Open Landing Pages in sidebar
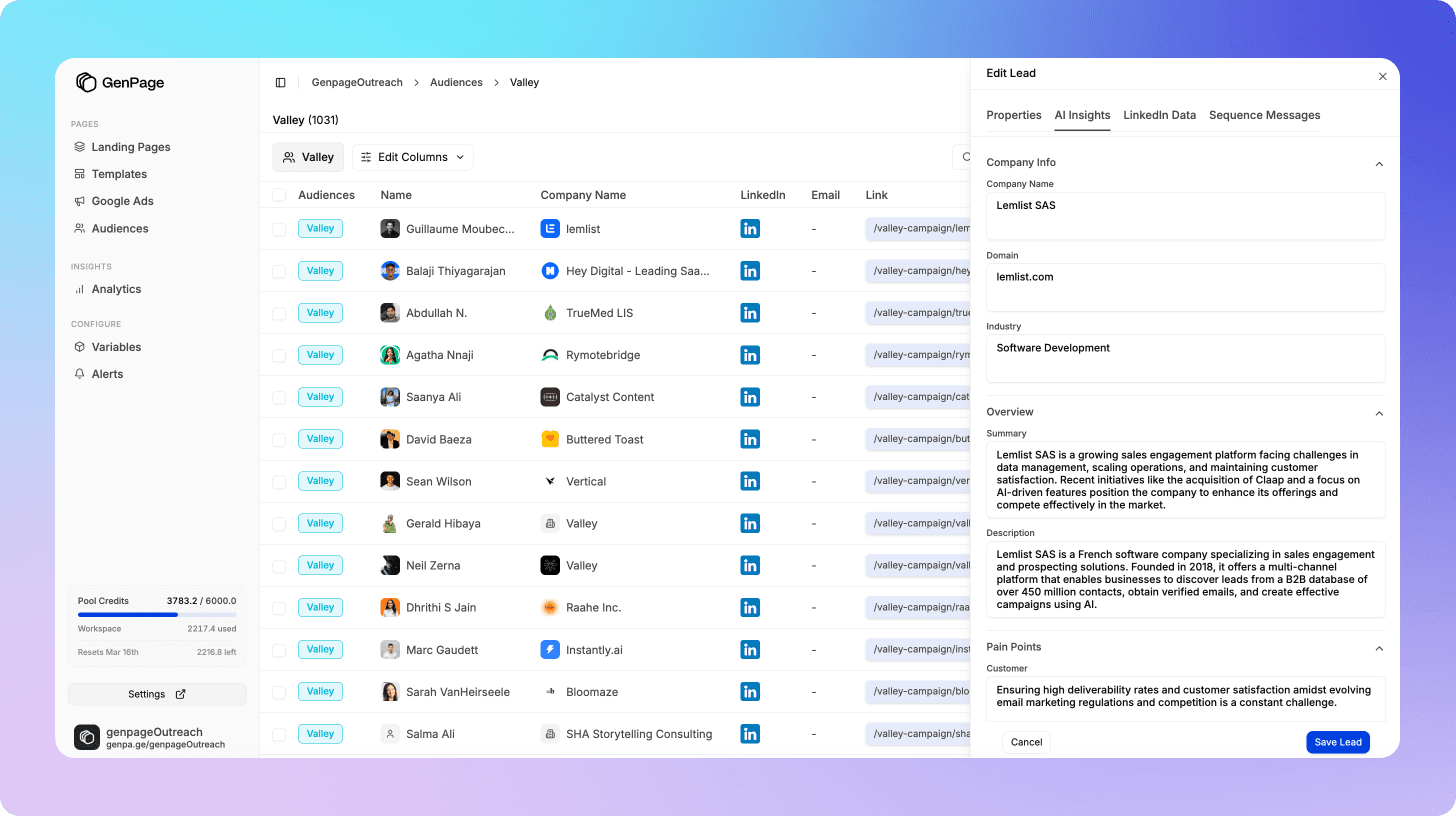Viewport: 1456px width, 816px height. [x=131, y=147]
